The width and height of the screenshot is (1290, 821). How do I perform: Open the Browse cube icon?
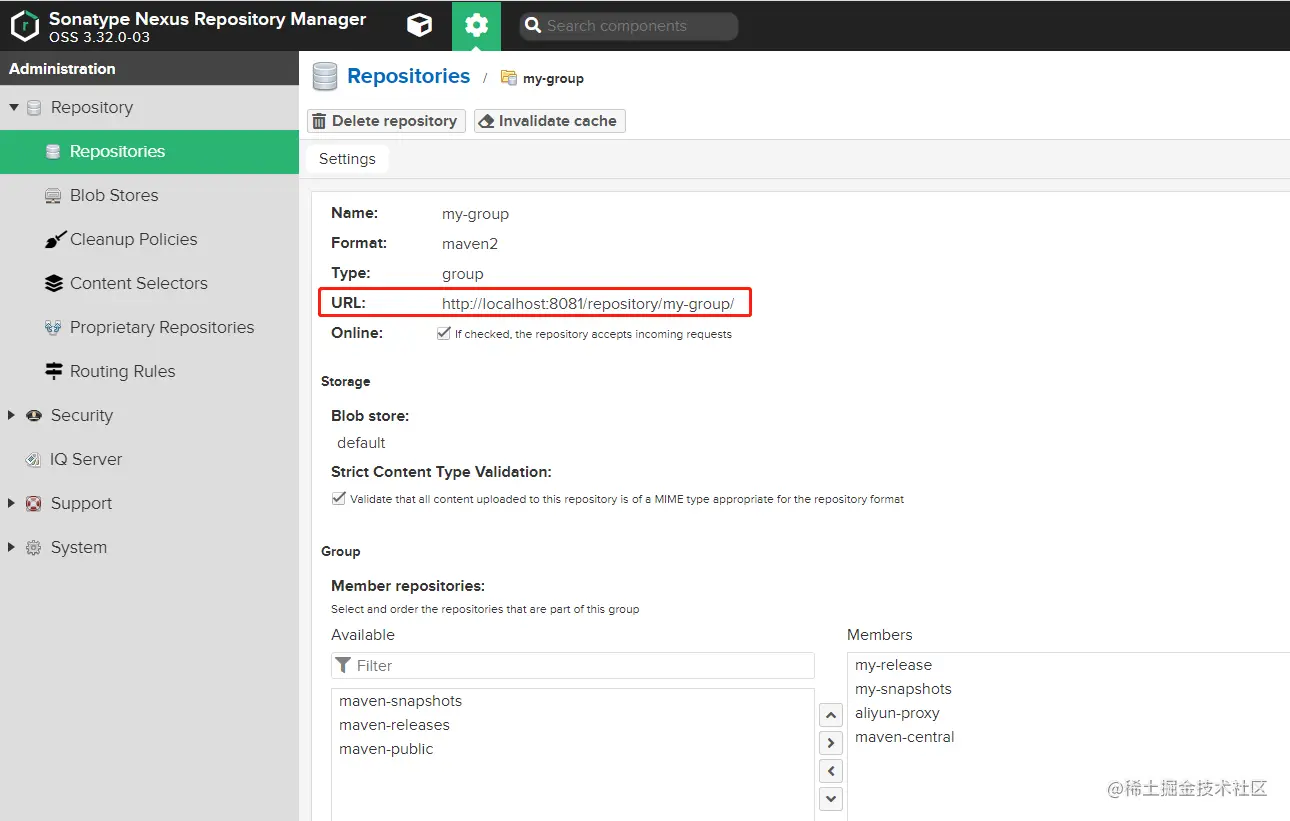[x=420, y=26]
